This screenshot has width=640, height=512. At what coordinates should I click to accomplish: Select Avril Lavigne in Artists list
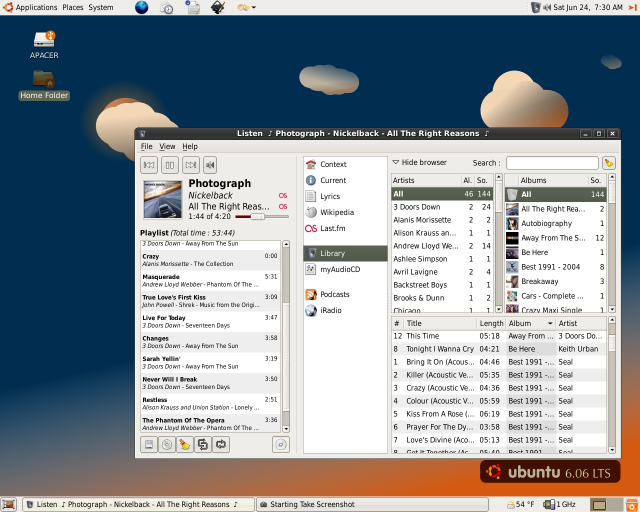442,272
